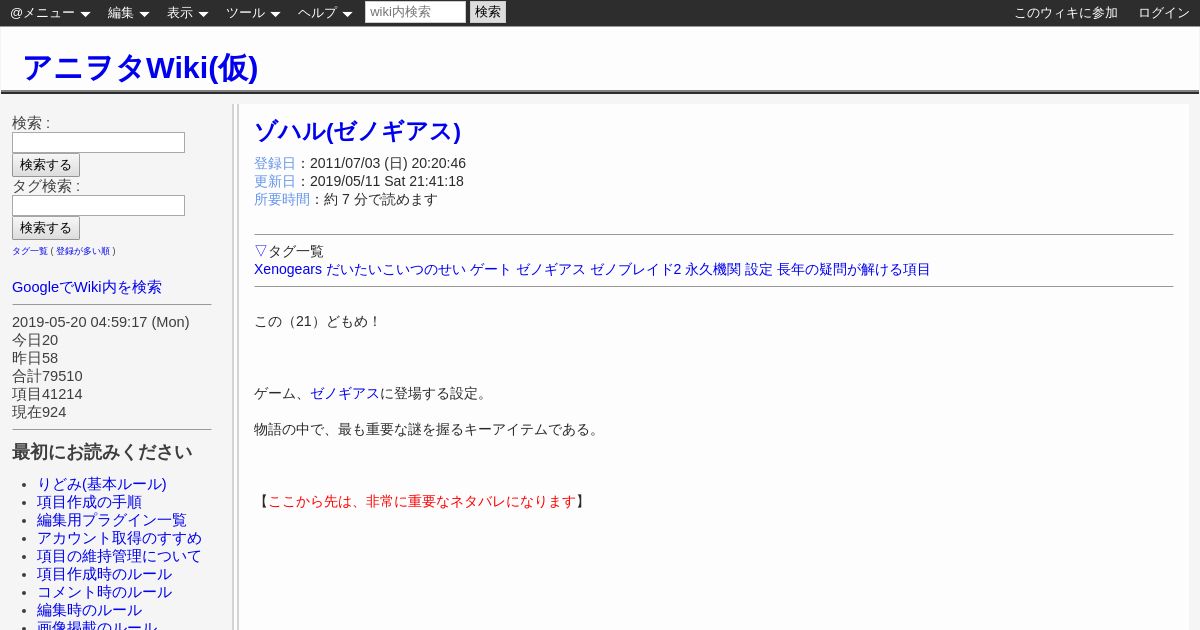Click 検索する button under 検索 field
Image resolution: width=1200 pixels, height=630 pixels.
click(46, 165)
